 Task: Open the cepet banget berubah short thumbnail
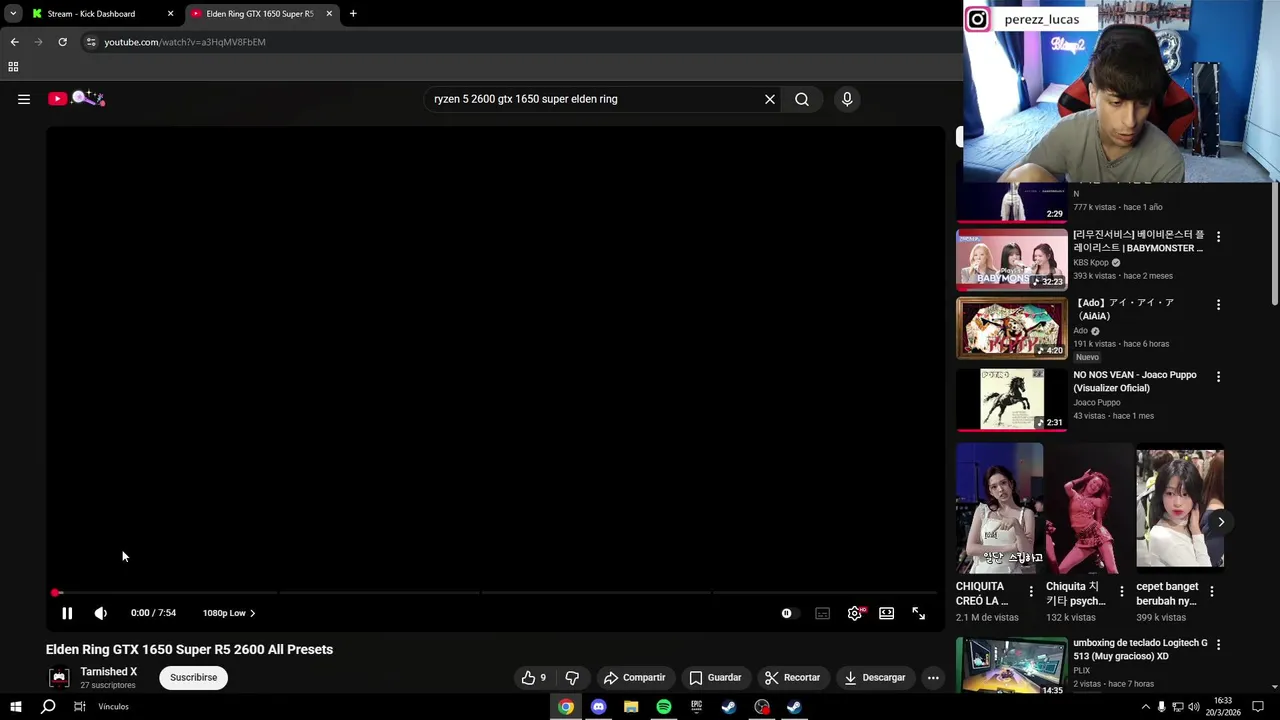[x=1180, y=508]
